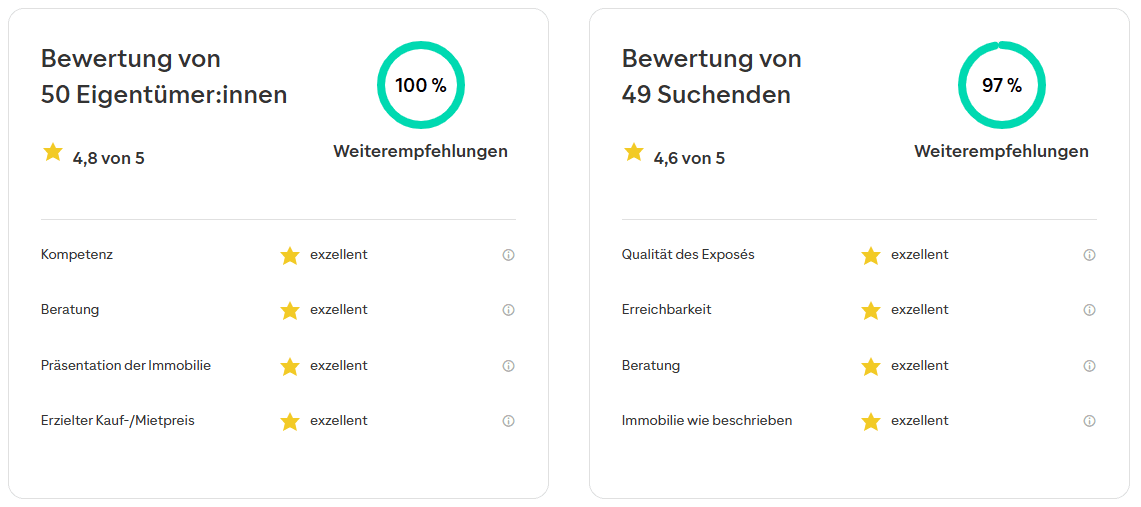Click the 97 % recommendation ring
1141x507 pixels.
click(x=1002, y=85)
